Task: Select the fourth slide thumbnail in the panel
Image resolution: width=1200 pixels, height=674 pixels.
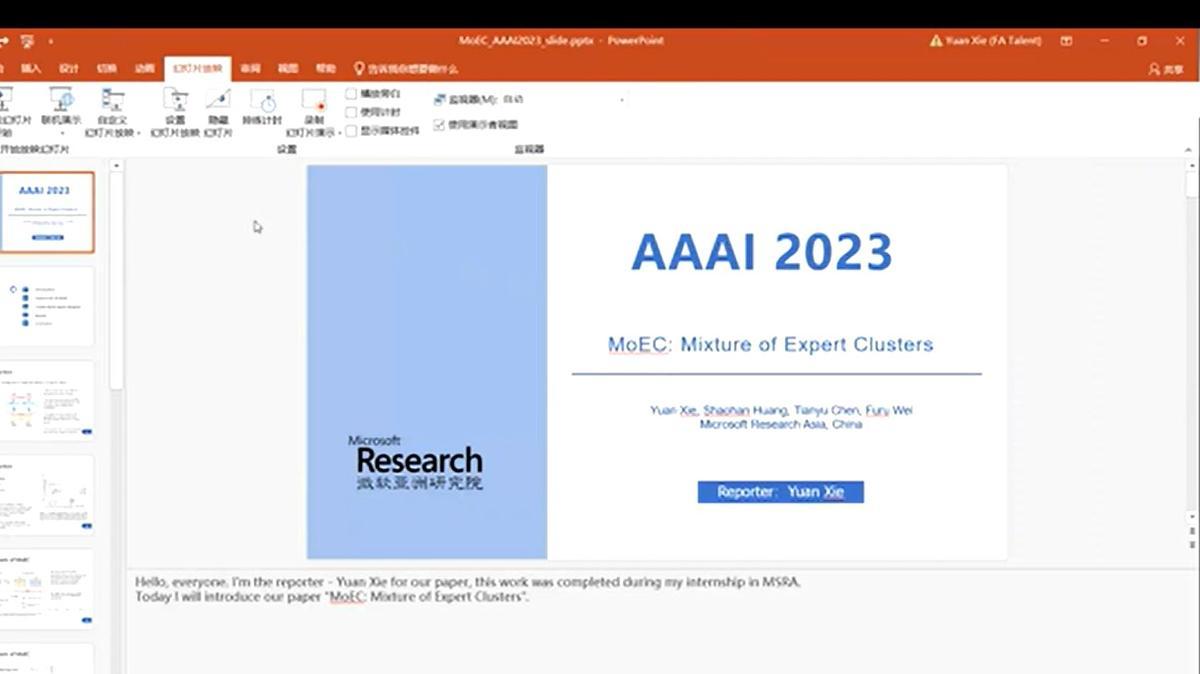Action: [x=46, y=494]
